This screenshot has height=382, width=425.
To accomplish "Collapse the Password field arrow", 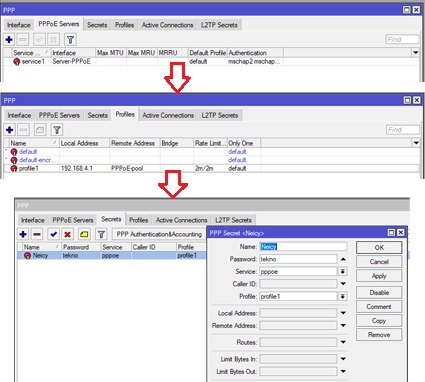I will tap(343, 259).
